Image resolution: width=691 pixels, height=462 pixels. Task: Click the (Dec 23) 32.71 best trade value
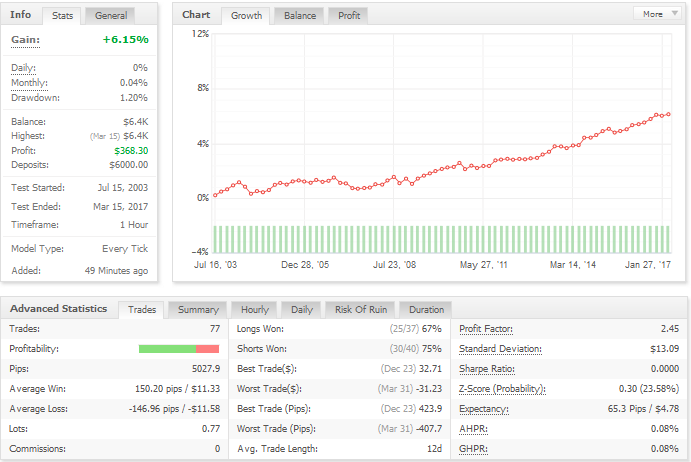point(411,369)
